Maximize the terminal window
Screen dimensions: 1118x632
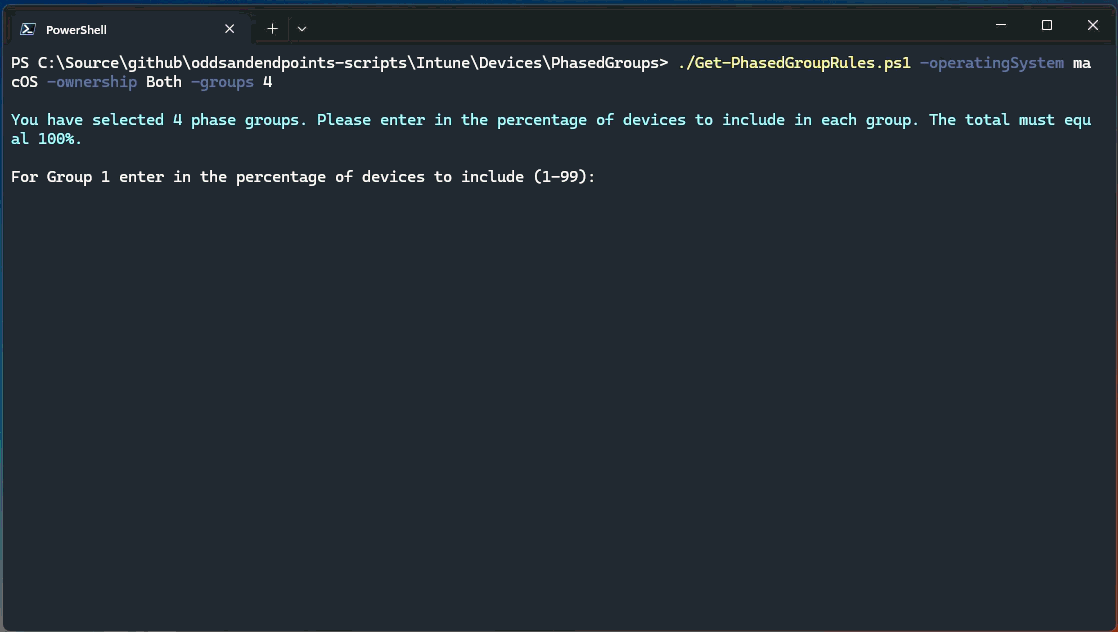(1047, 25)
